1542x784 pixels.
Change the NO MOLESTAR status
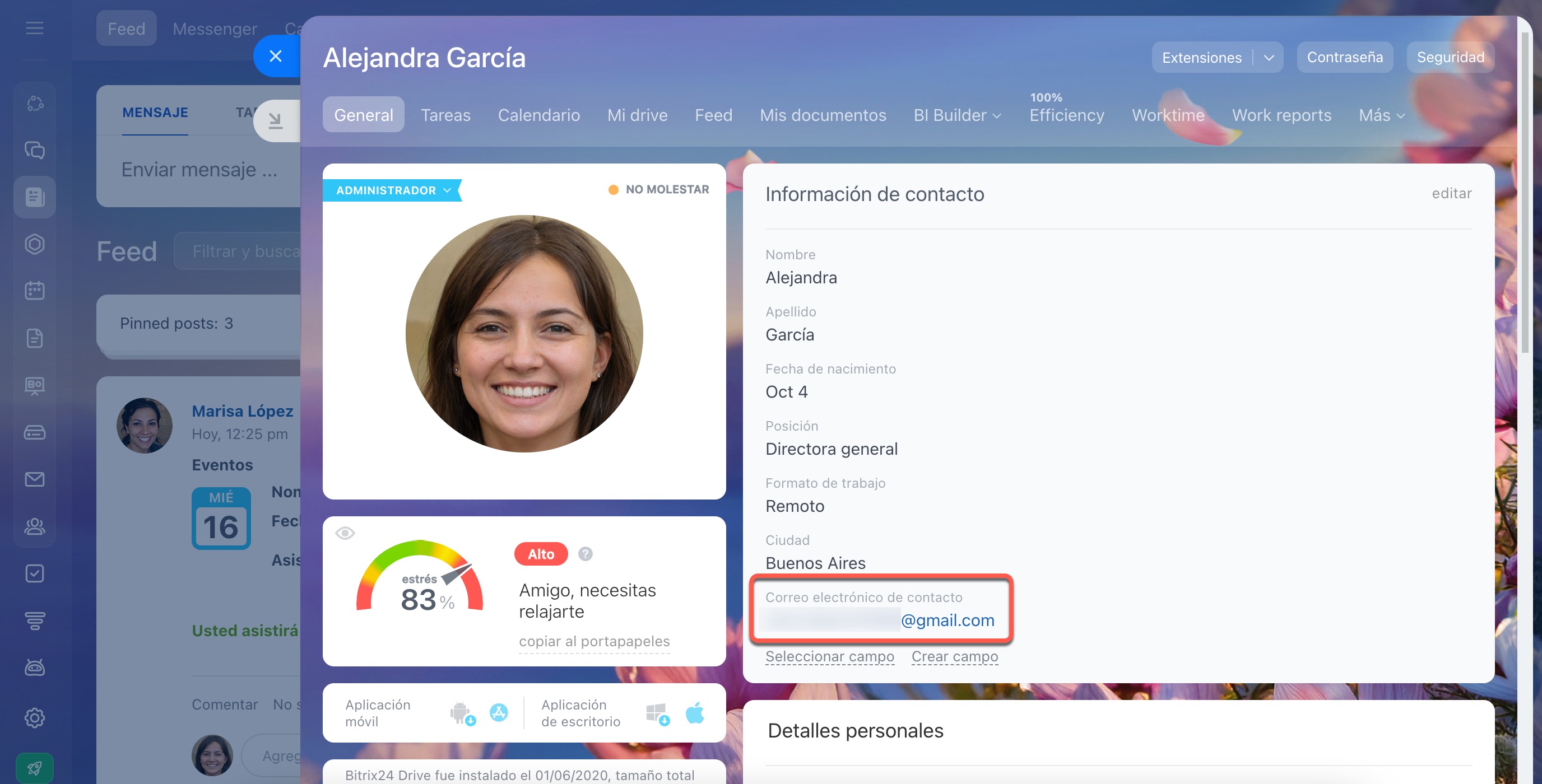coord(658,190)
